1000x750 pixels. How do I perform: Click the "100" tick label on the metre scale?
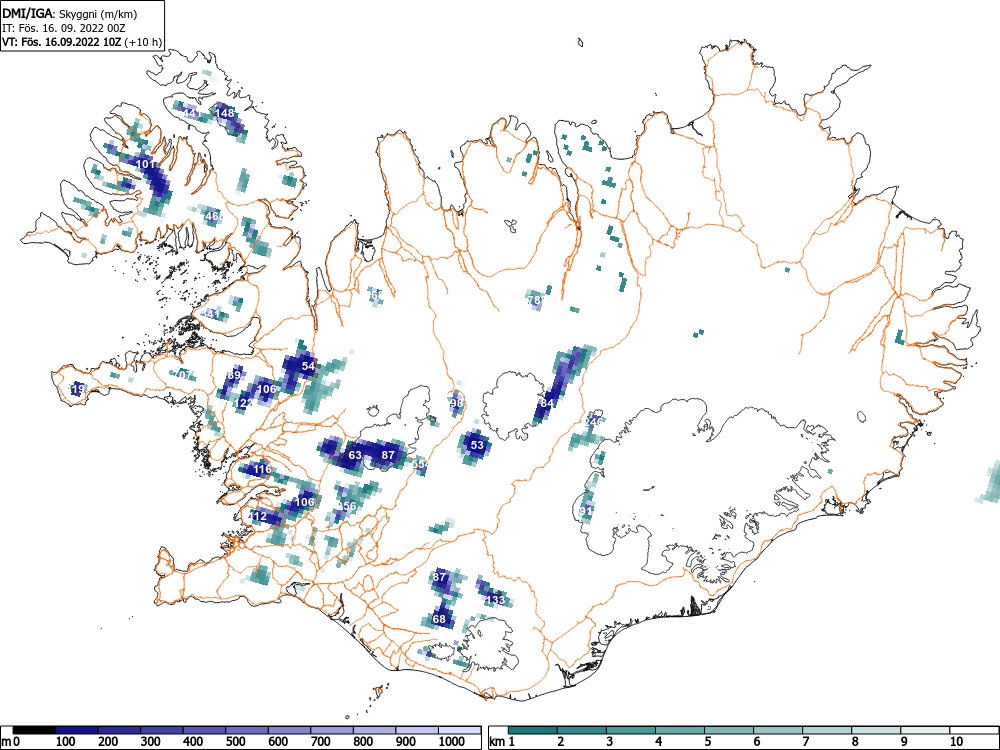click(66, 742)
